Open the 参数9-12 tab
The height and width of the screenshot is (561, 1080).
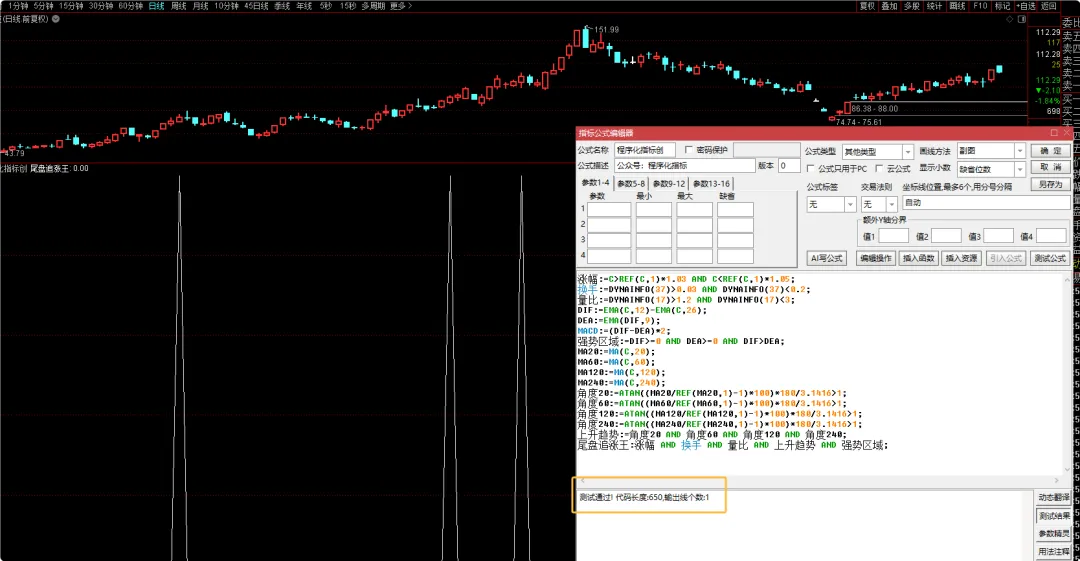pos(669,183)
